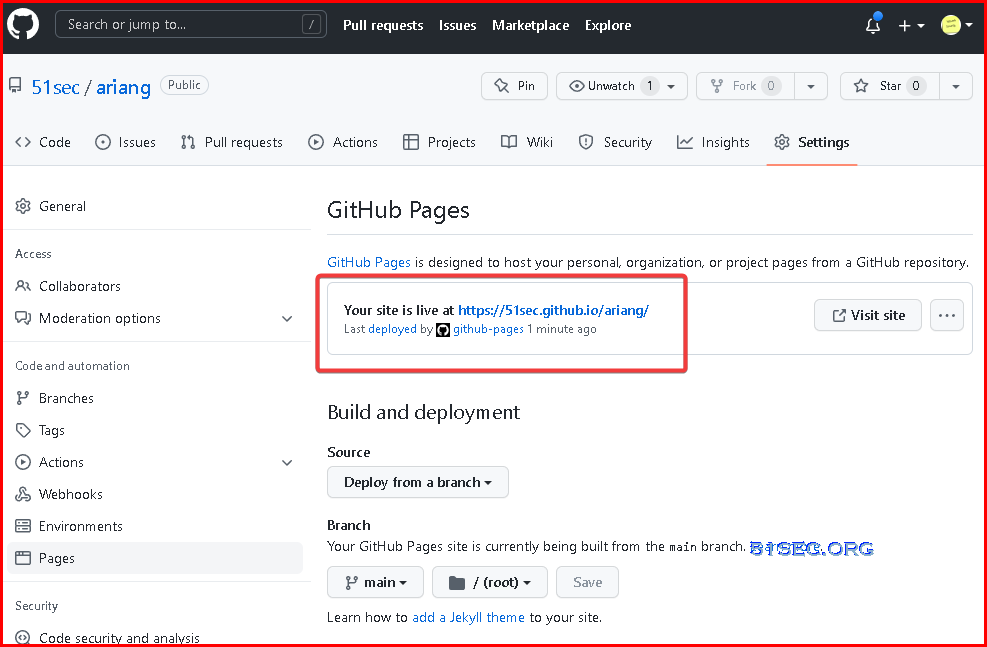This screenshot has height=647, width=987.
Task: Open Pages settings in sidebar
Action: (155, 558)
